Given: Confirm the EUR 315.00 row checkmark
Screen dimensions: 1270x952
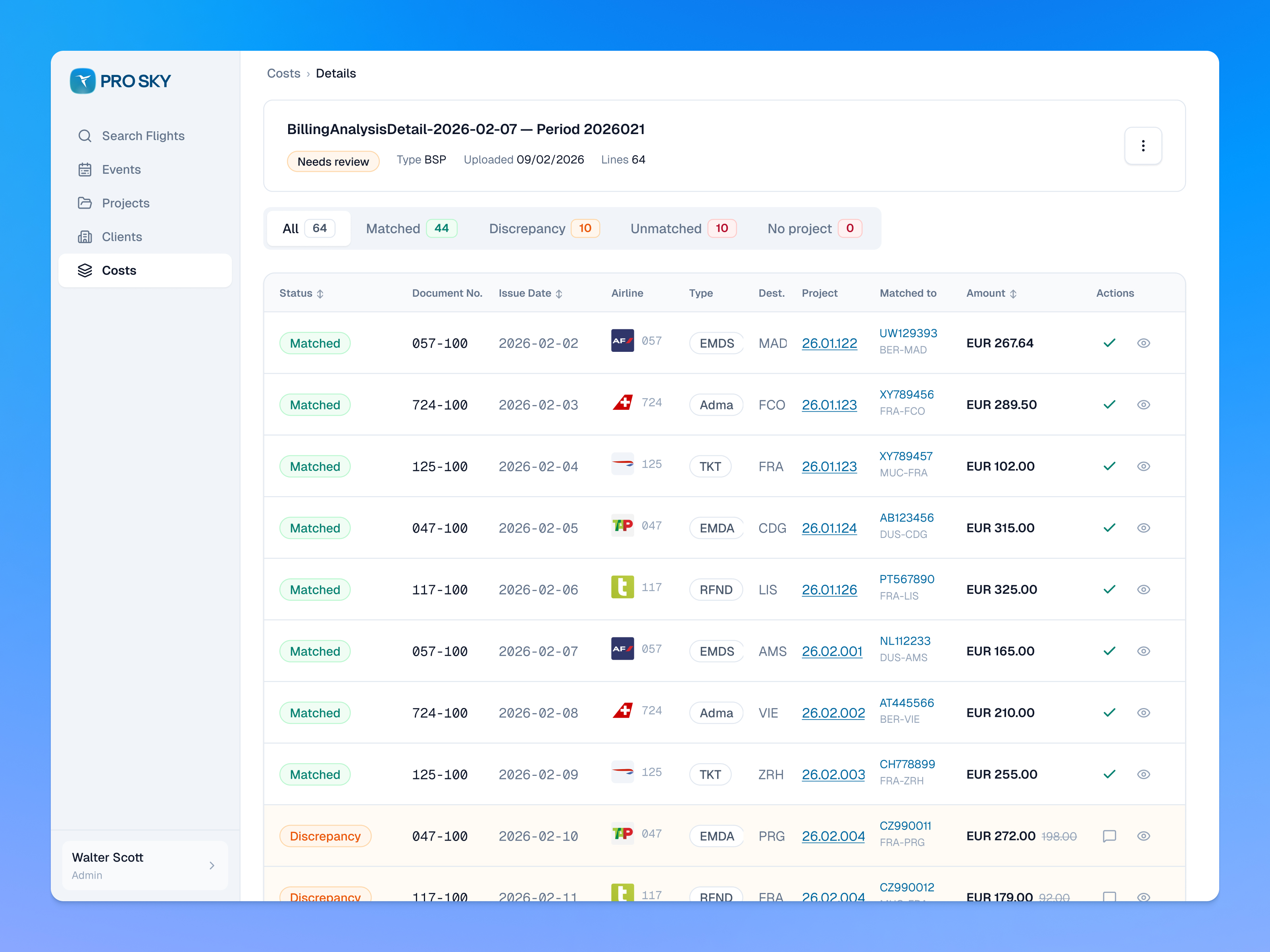Looking at the screenshot, I should click(1109, 528).
